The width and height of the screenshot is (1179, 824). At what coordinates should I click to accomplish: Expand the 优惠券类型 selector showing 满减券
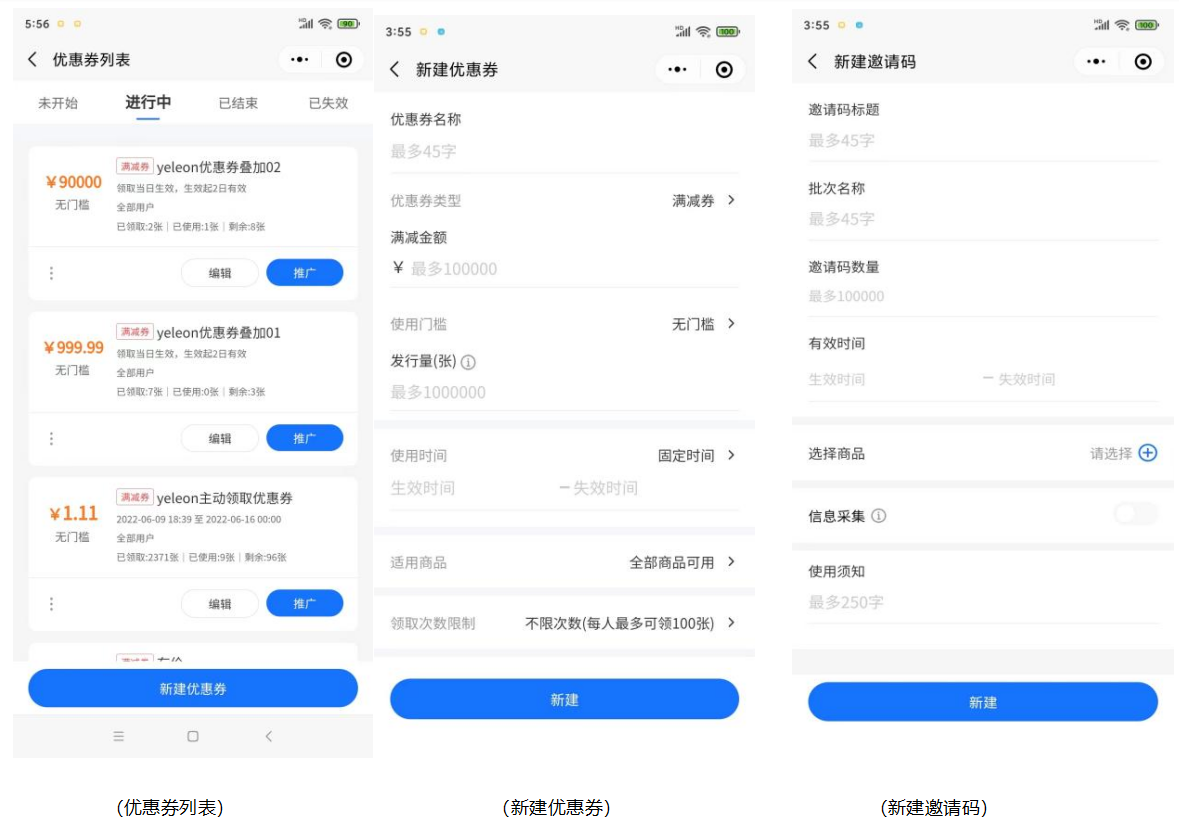point(564,201)
